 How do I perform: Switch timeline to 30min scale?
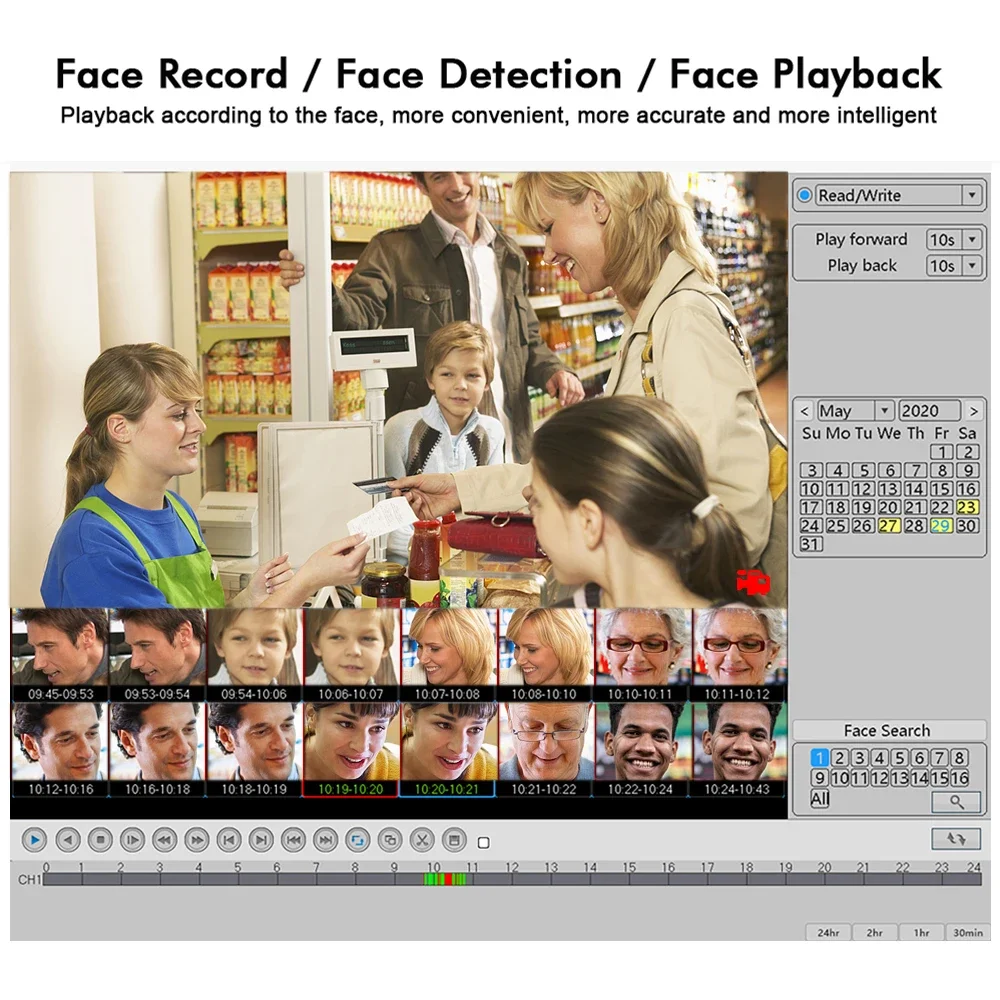(966, 932)
